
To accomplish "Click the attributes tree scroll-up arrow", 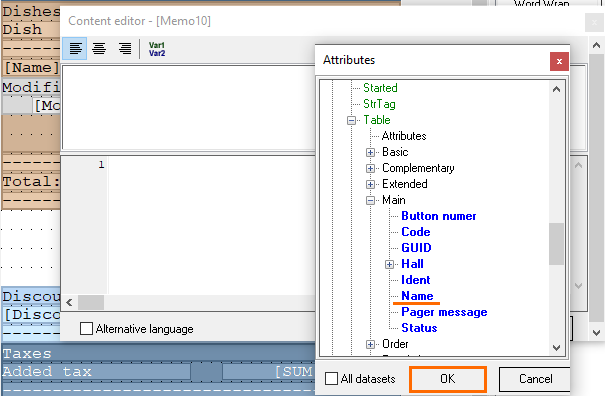I will [x=556, y=90].
